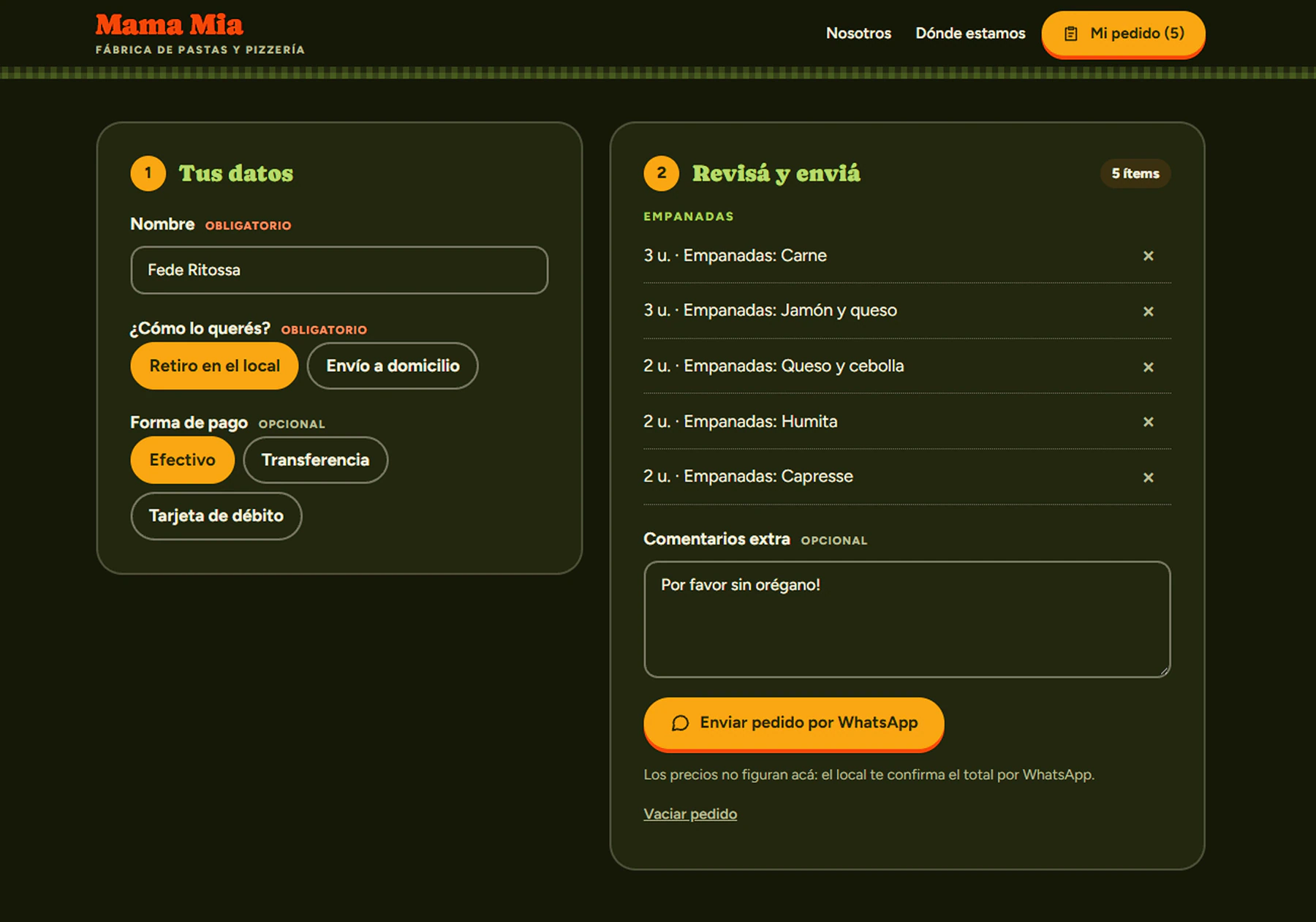
Task: Remove Empanadas: Jamón y queso item
Action: pos(1148,311)
